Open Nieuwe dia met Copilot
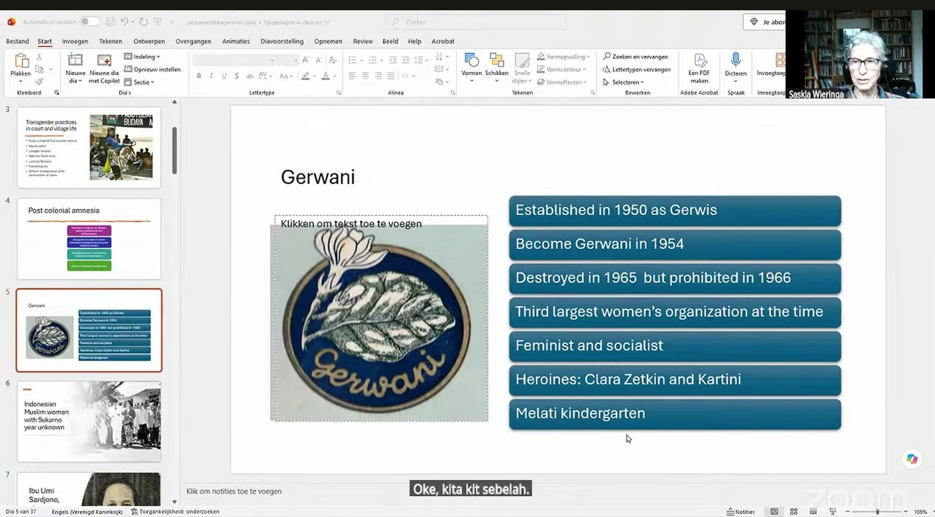Image resolution: width=935 pixels, height=517 pixels. click(104, 69)
